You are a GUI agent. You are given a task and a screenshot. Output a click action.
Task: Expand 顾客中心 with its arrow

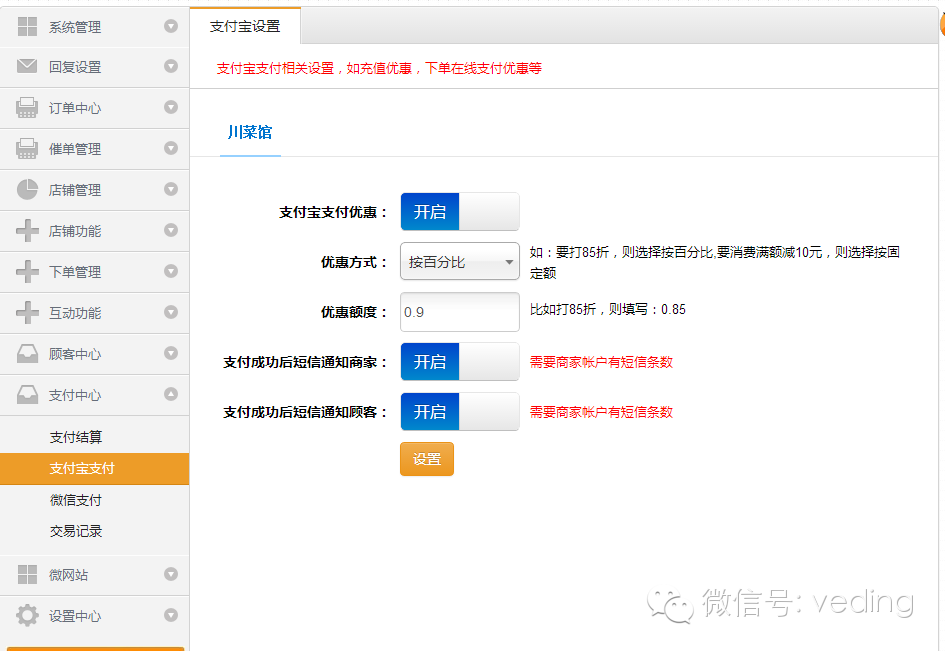[x=171, y=353]
